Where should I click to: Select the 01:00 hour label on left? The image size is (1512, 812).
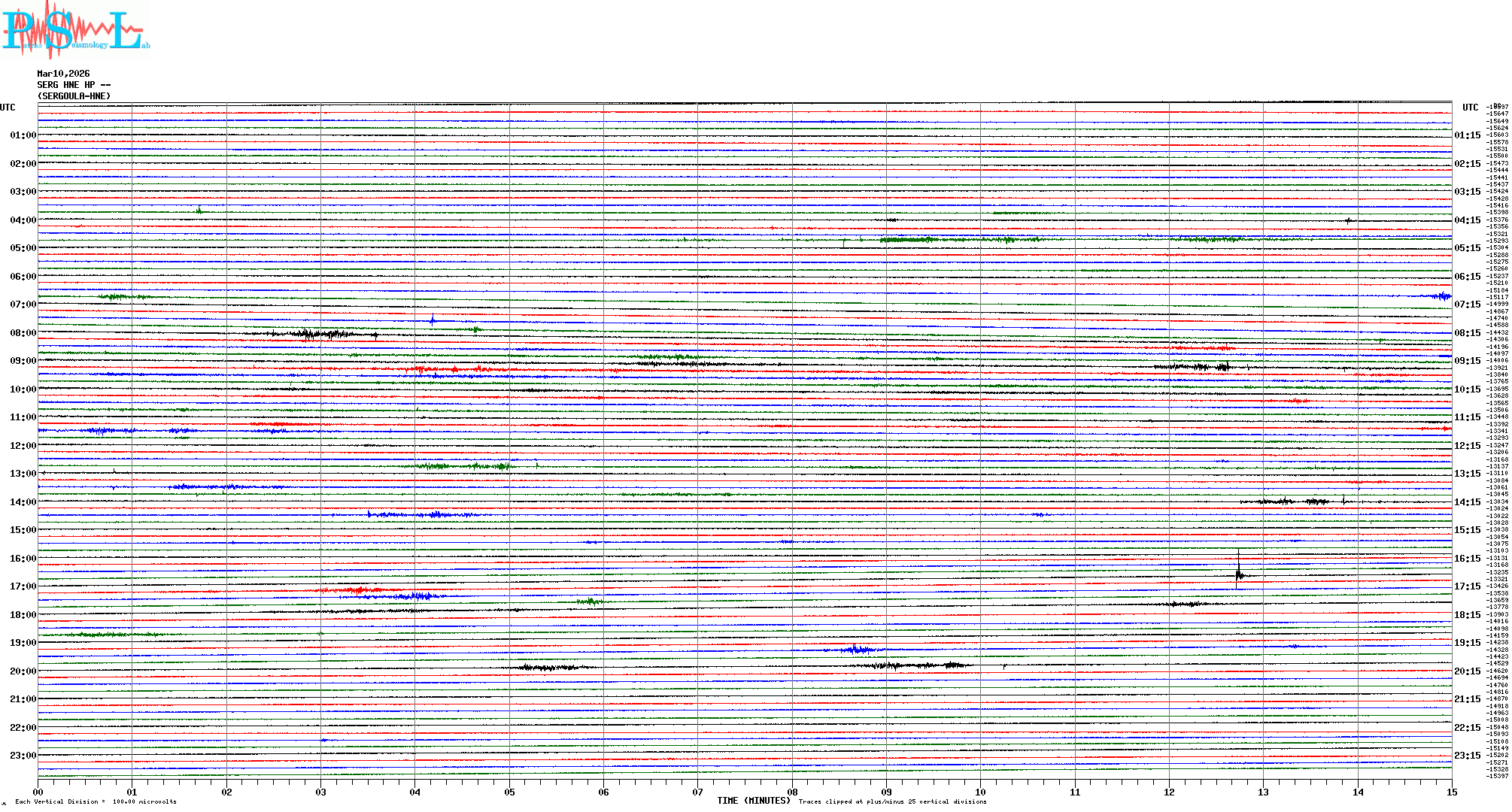click(x=23, y=135)
